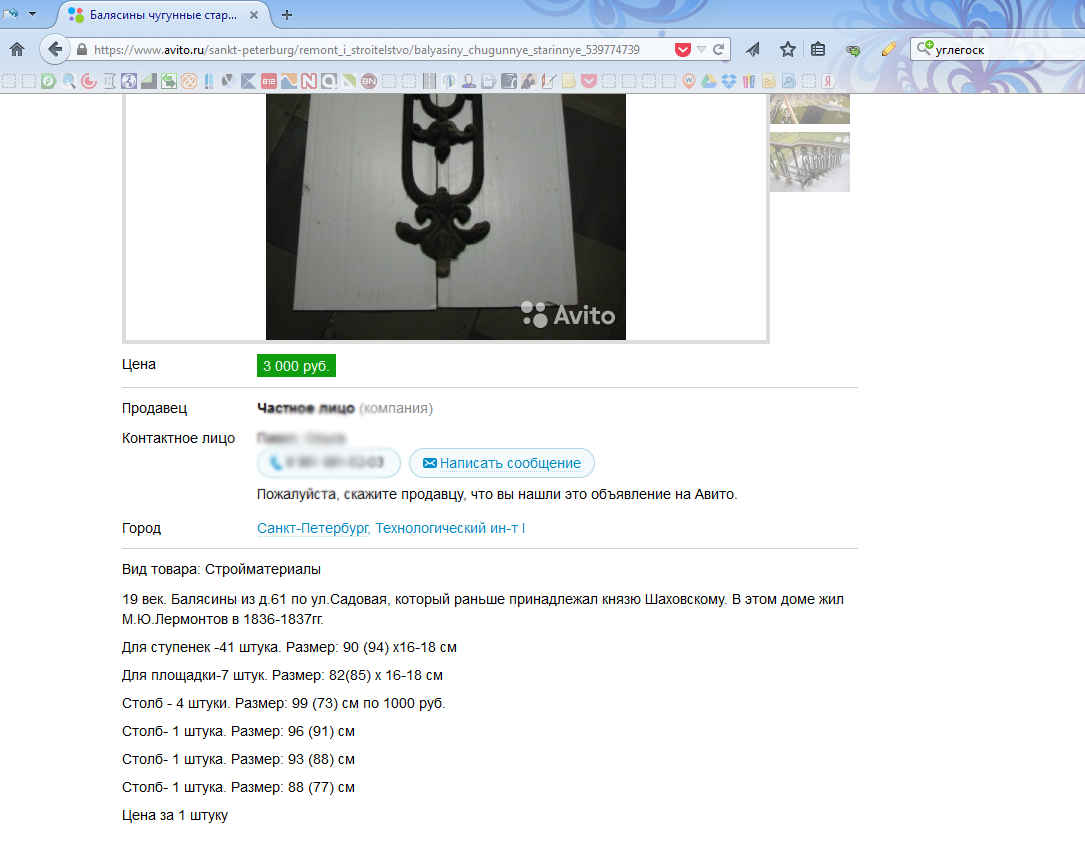Select the railing staircase thumbnail
Screen dimensions: 1085x845
810,162
